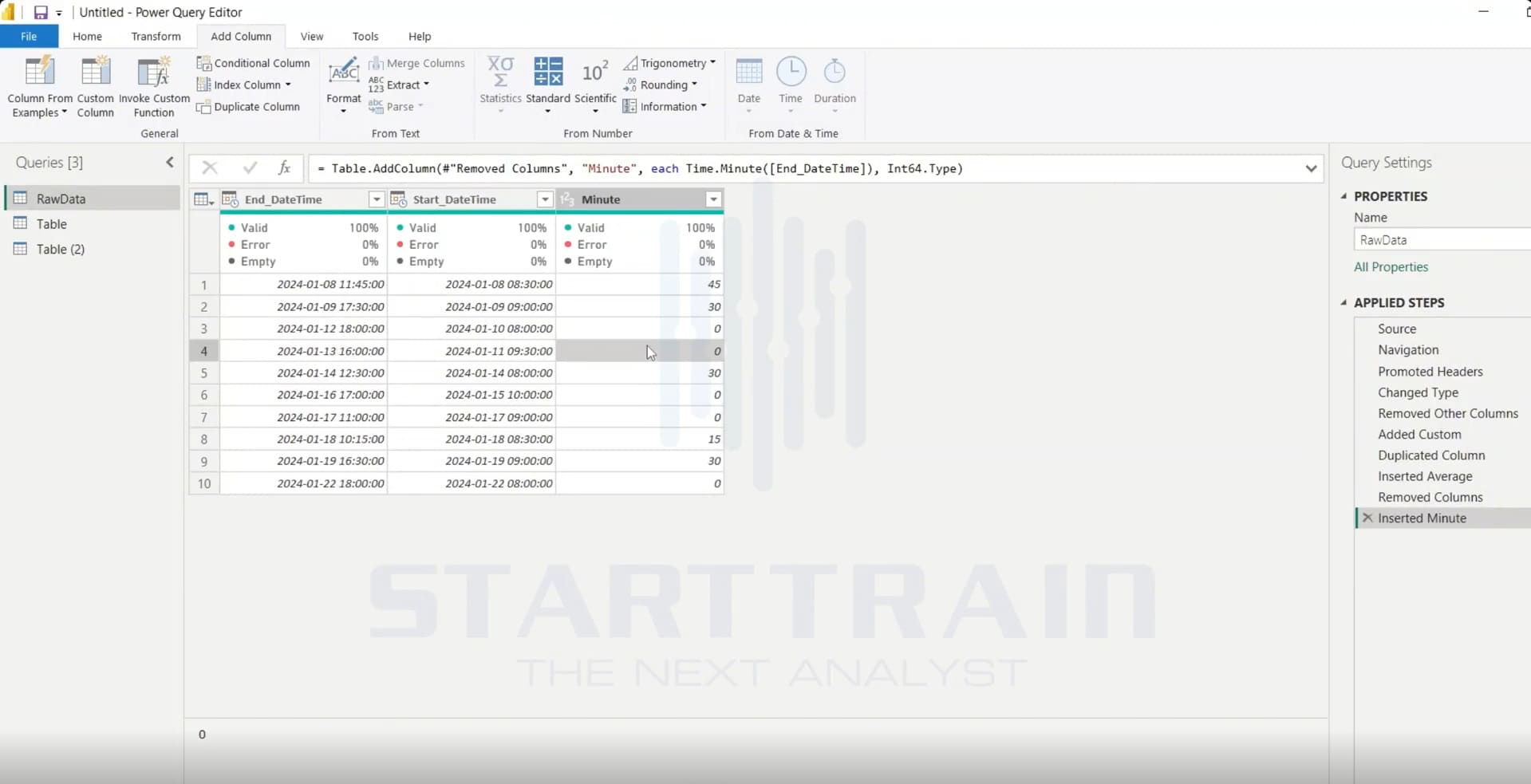Viewport: 1531px width, 784px height.
Task: Add a Conditional Column
Action: pos(254,63)
